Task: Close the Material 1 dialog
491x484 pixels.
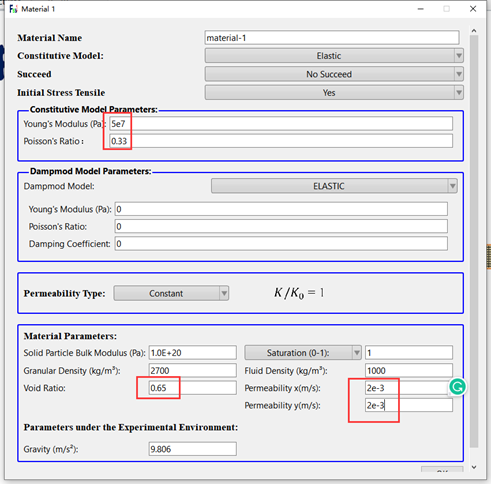Action: tap(473, 9)
